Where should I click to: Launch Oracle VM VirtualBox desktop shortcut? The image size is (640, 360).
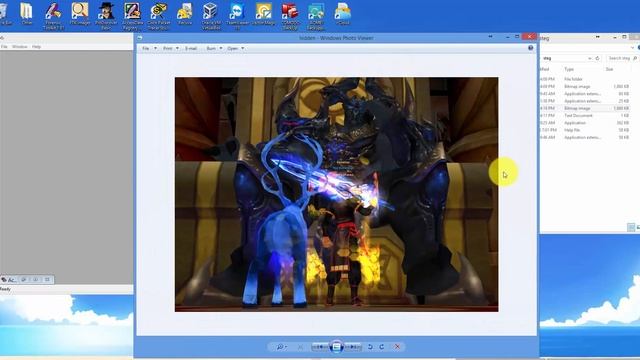click(x=211, y=16)
